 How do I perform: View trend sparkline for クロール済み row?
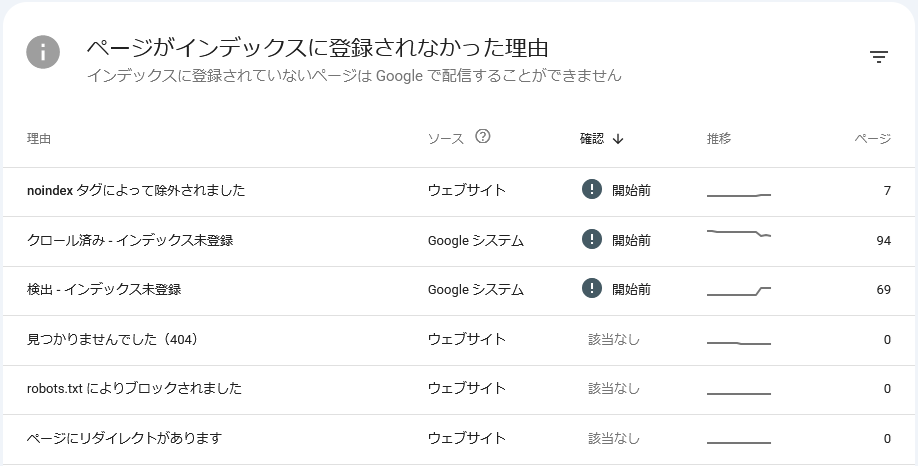(x=739, y=234)
